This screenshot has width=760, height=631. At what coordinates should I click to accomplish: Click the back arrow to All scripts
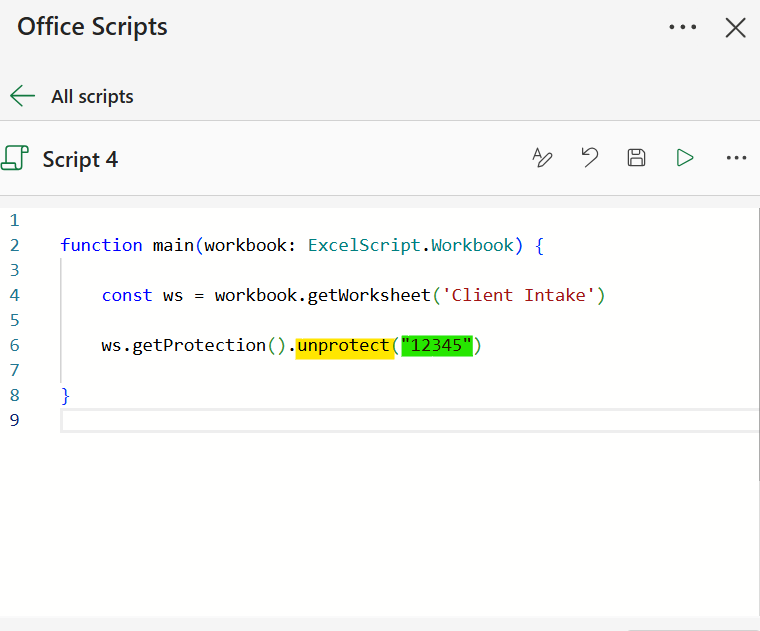tap(22, 96)
